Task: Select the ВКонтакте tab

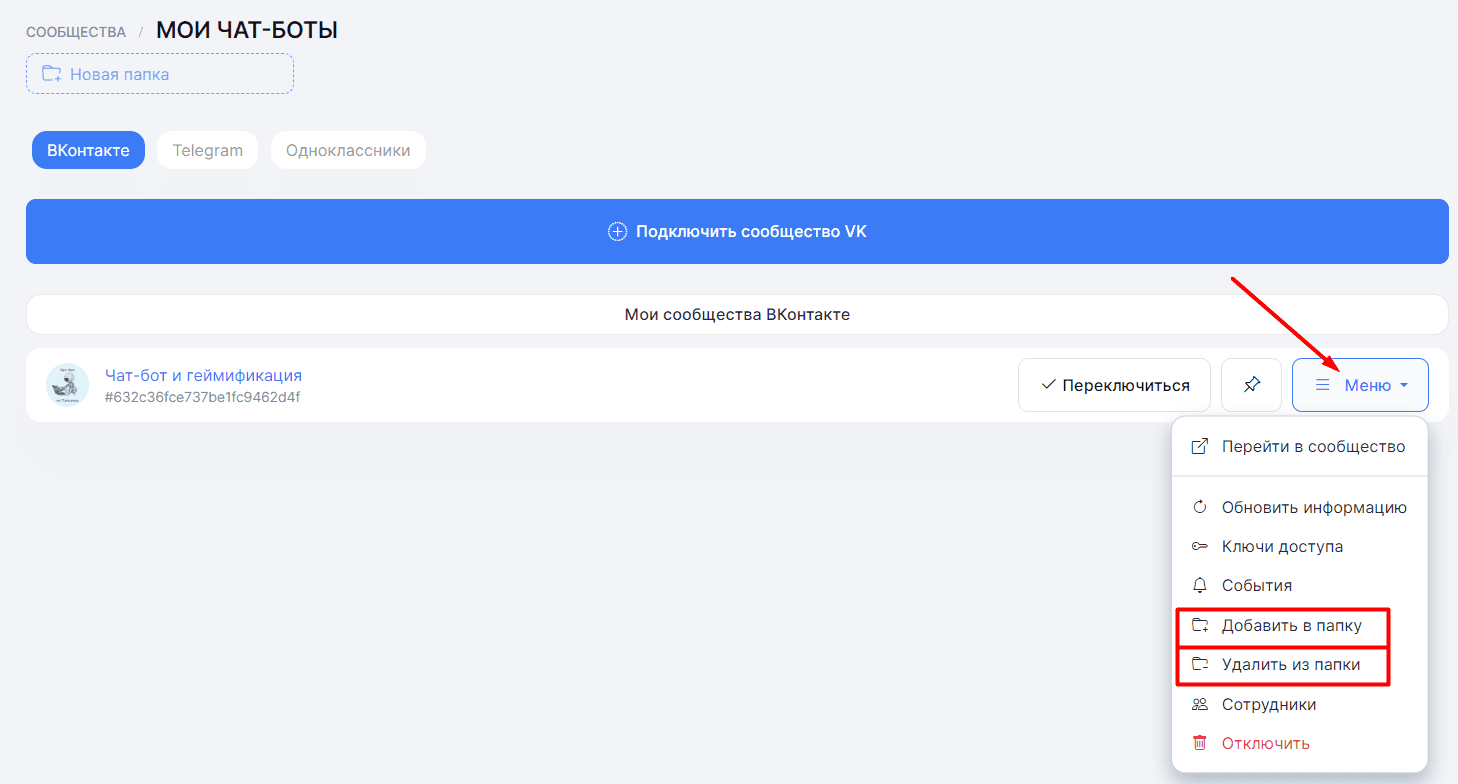Action: (88, 151)
